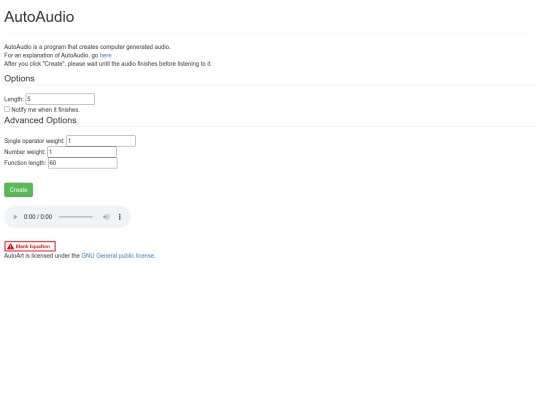Click the audio progress slider
This screenshot has height=405, width=540.
click(x=76, y=217)
